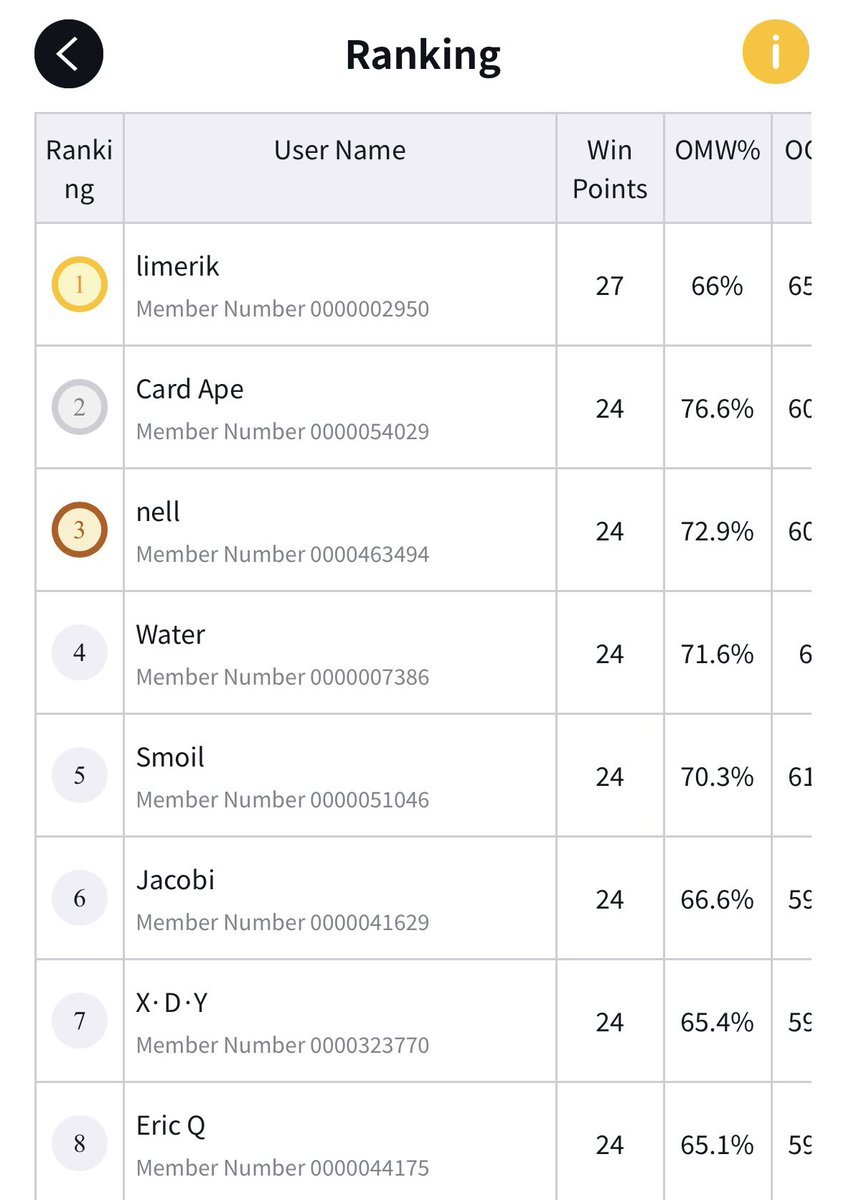Viewport: 846px width, 1200px height.
Task: Select the Win Points column header
Action: tap(610, 169)
